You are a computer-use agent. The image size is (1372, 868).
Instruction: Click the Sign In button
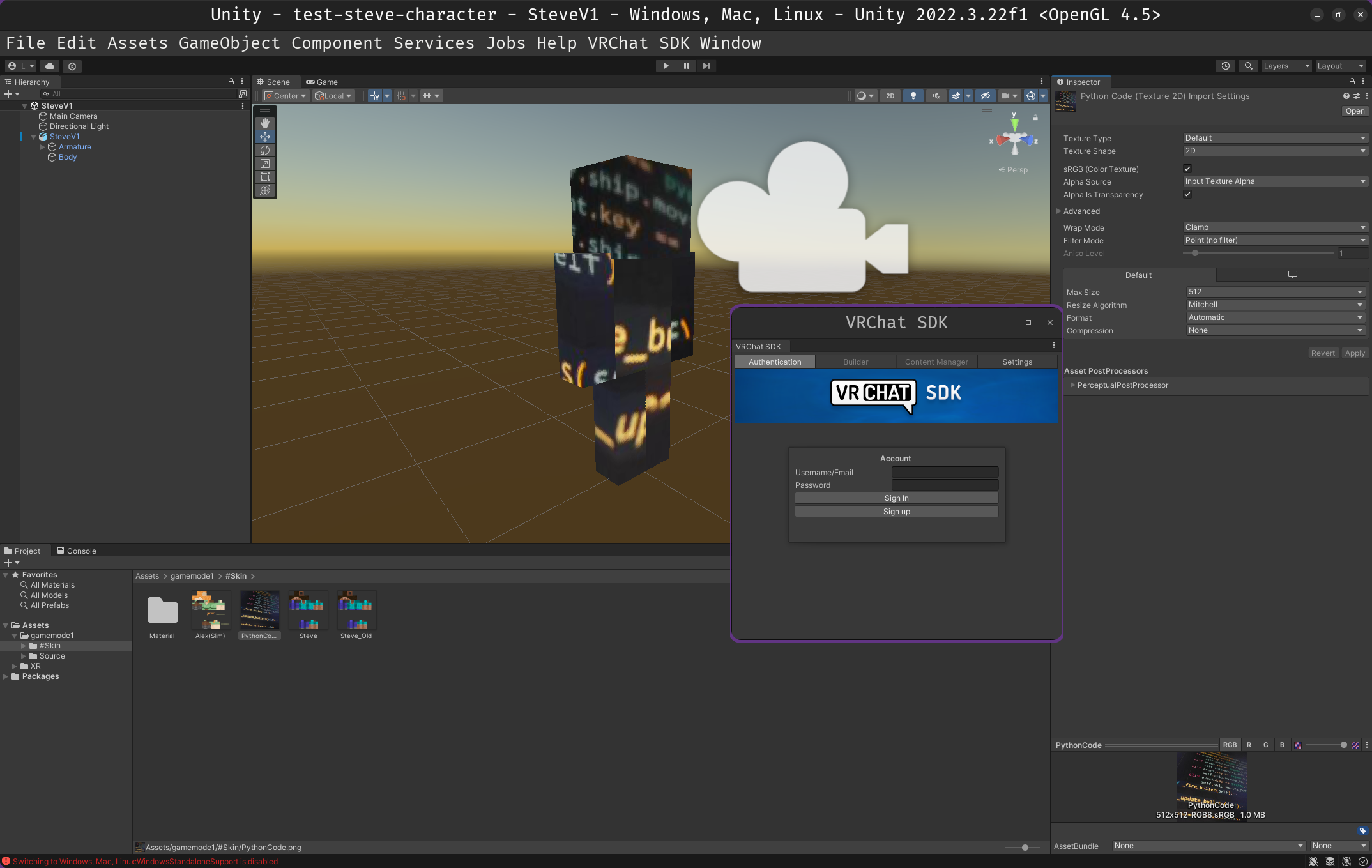click(896, 498)
